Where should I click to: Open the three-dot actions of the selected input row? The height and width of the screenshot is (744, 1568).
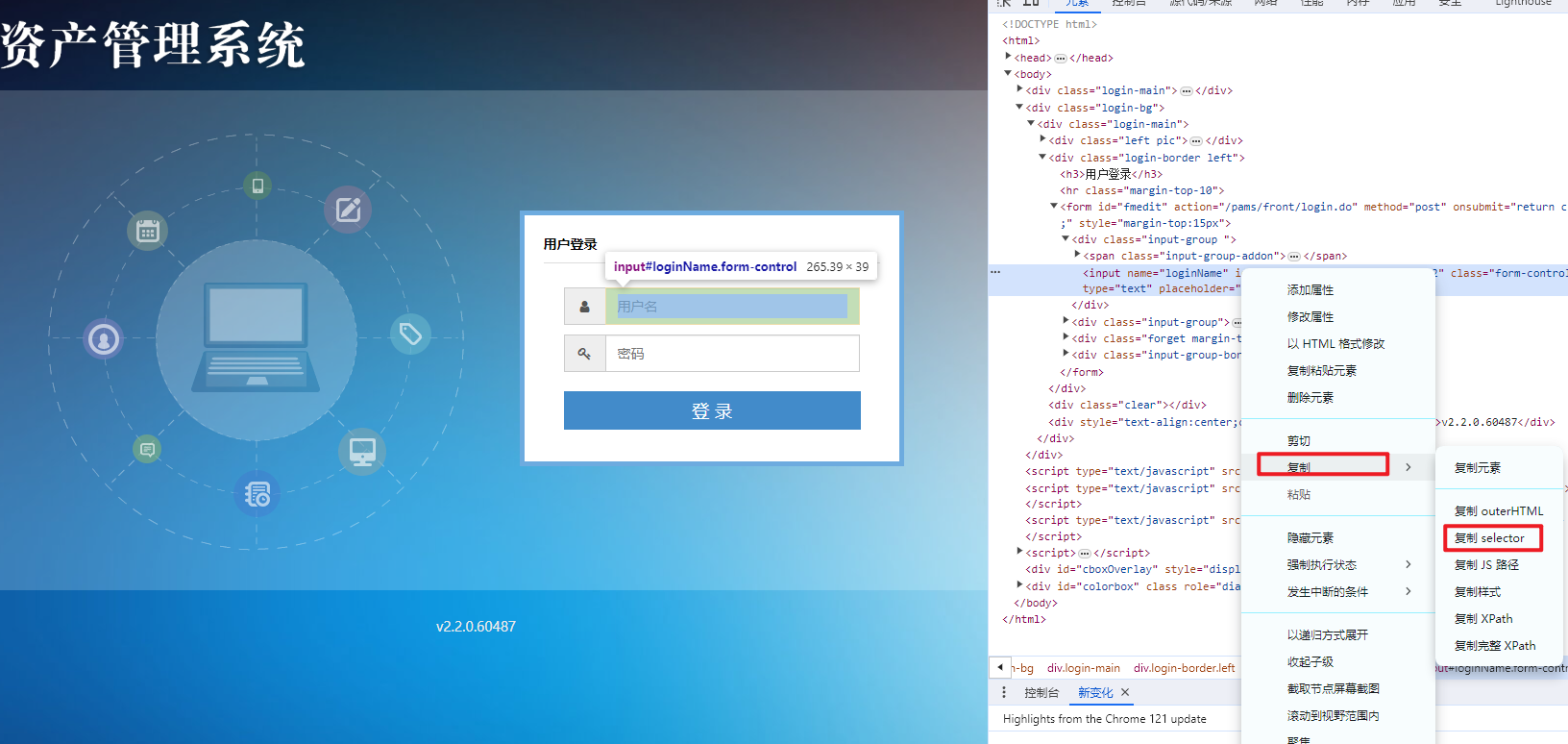coord(996,272)
